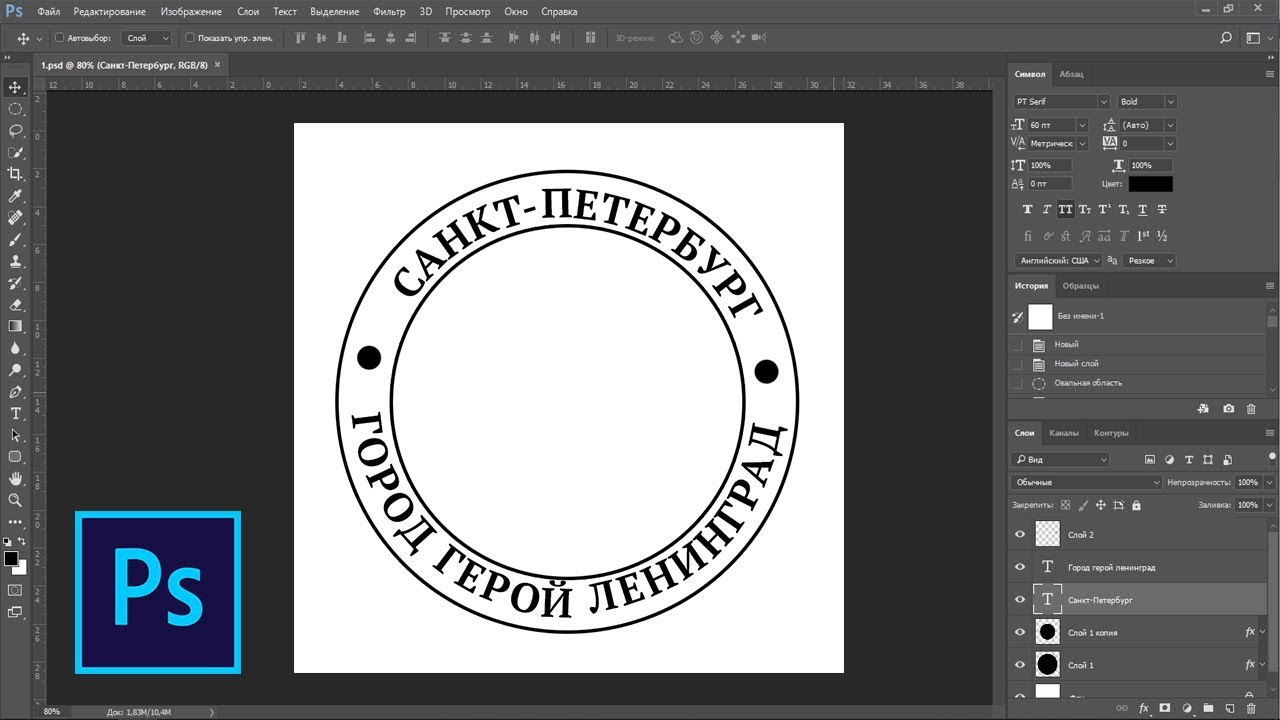The image size is (1280, 720).
Task: Select the Eraser tool
Action: point(15,305)
